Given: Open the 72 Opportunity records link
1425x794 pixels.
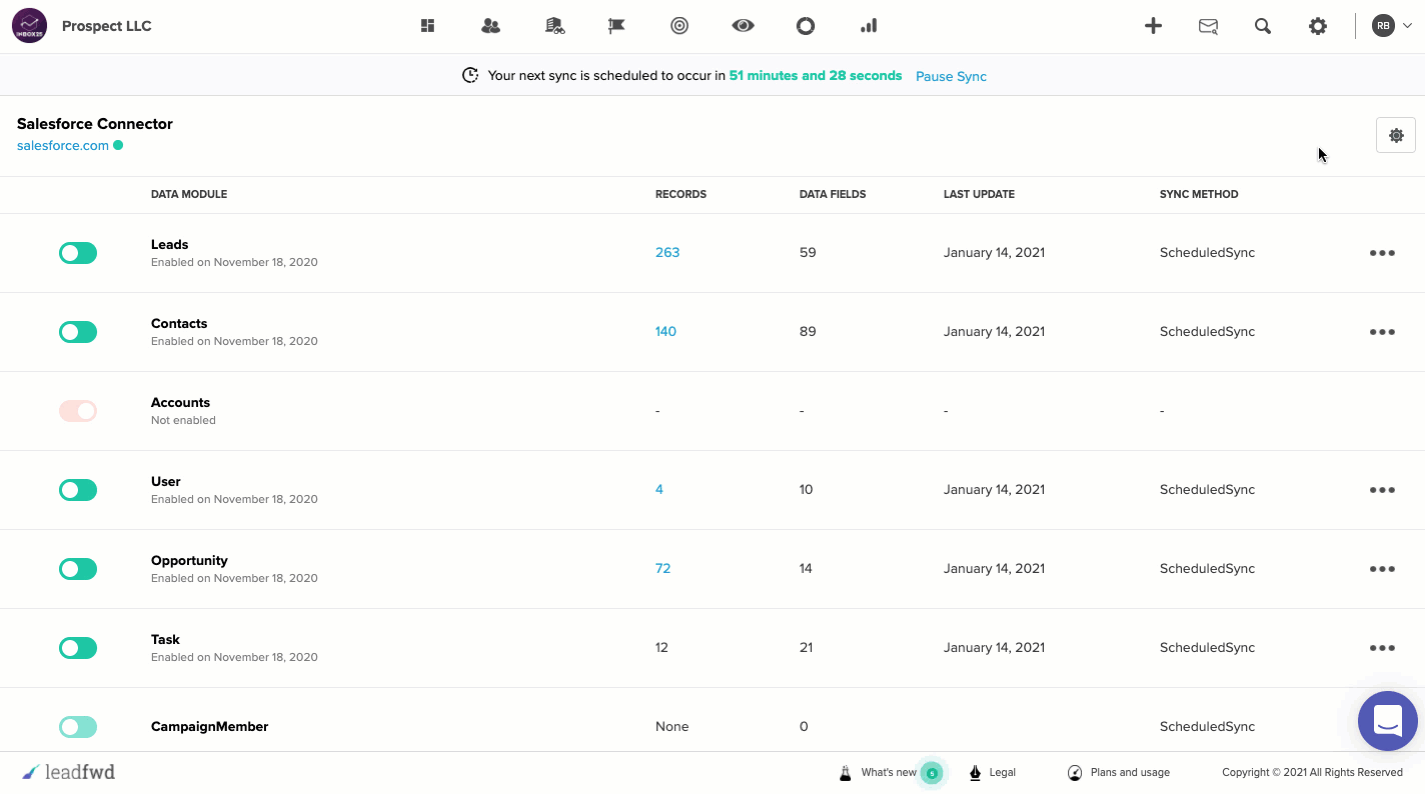Looking at the screenshot, I should pos(663,568).
